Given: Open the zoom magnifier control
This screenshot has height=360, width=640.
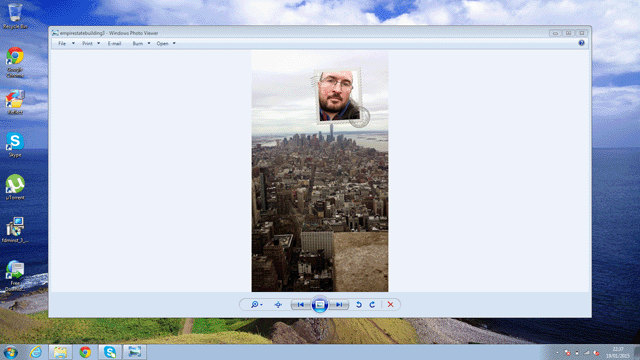Looking at the screenshot, I should tap(256, 304).
